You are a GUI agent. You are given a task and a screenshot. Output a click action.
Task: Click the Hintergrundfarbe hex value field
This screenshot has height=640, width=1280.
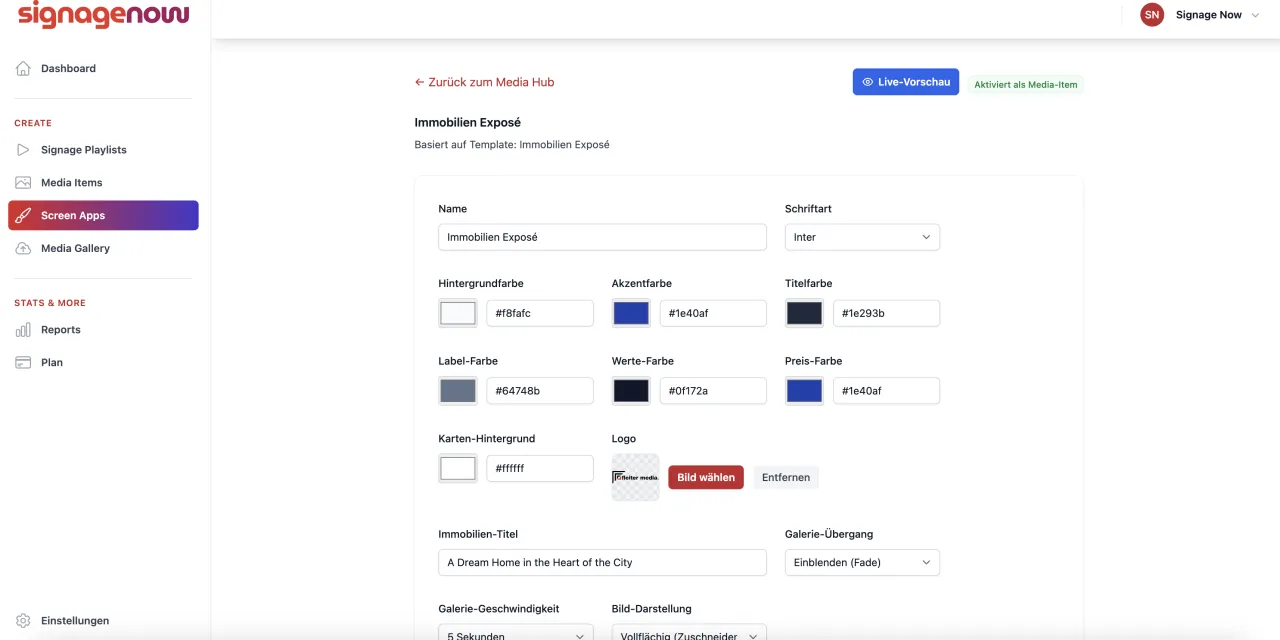[x=540, y=313]
